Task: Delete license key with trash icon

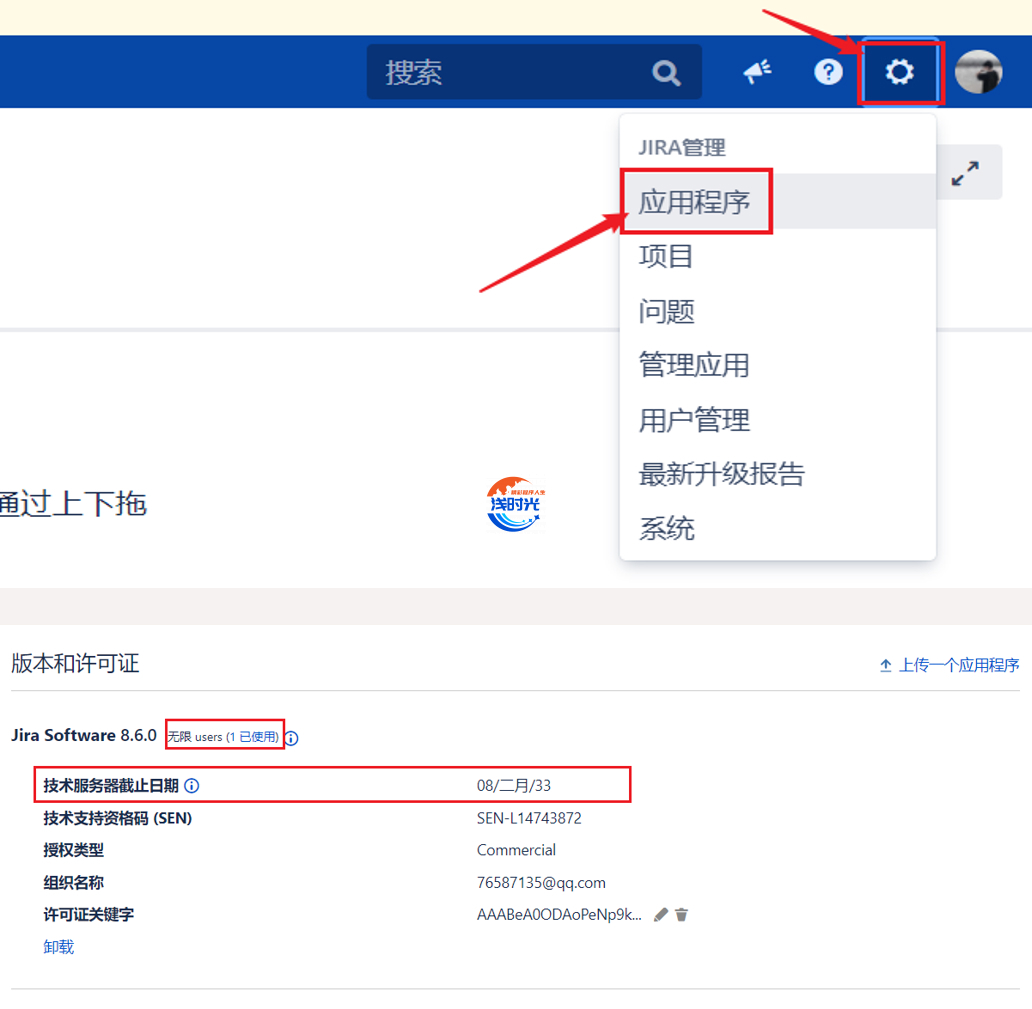Action: coord(682,914)
